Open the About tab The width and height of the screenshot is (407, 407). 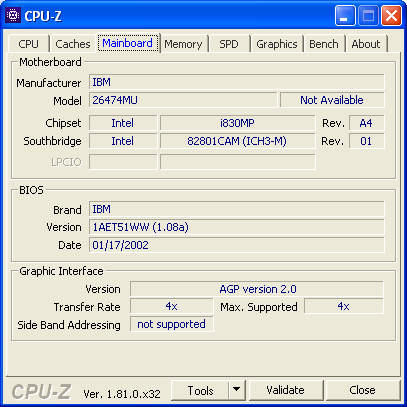[x=366, y=44]
